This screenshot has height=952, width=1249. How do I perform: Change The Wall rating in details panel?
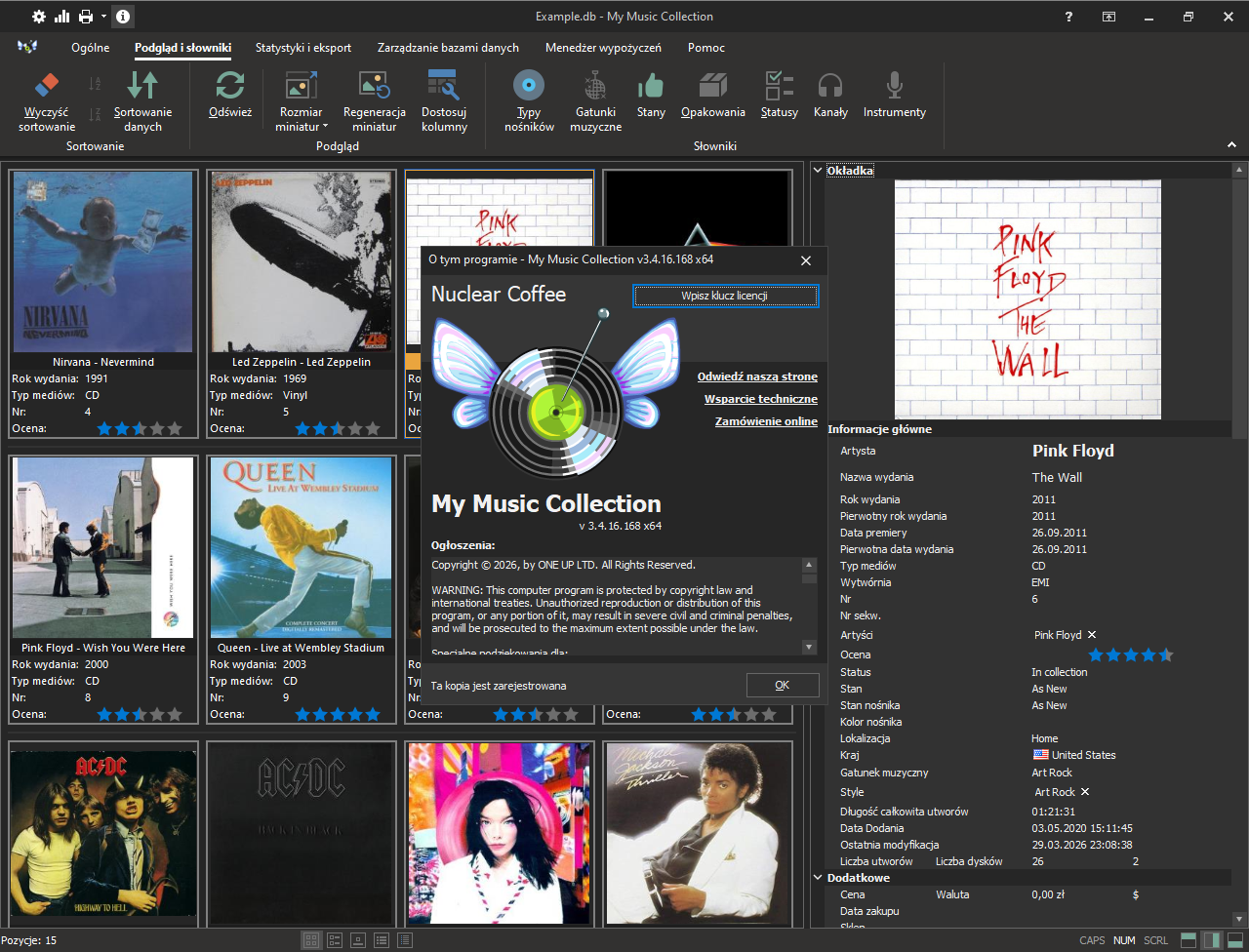tap(1131, 654)
